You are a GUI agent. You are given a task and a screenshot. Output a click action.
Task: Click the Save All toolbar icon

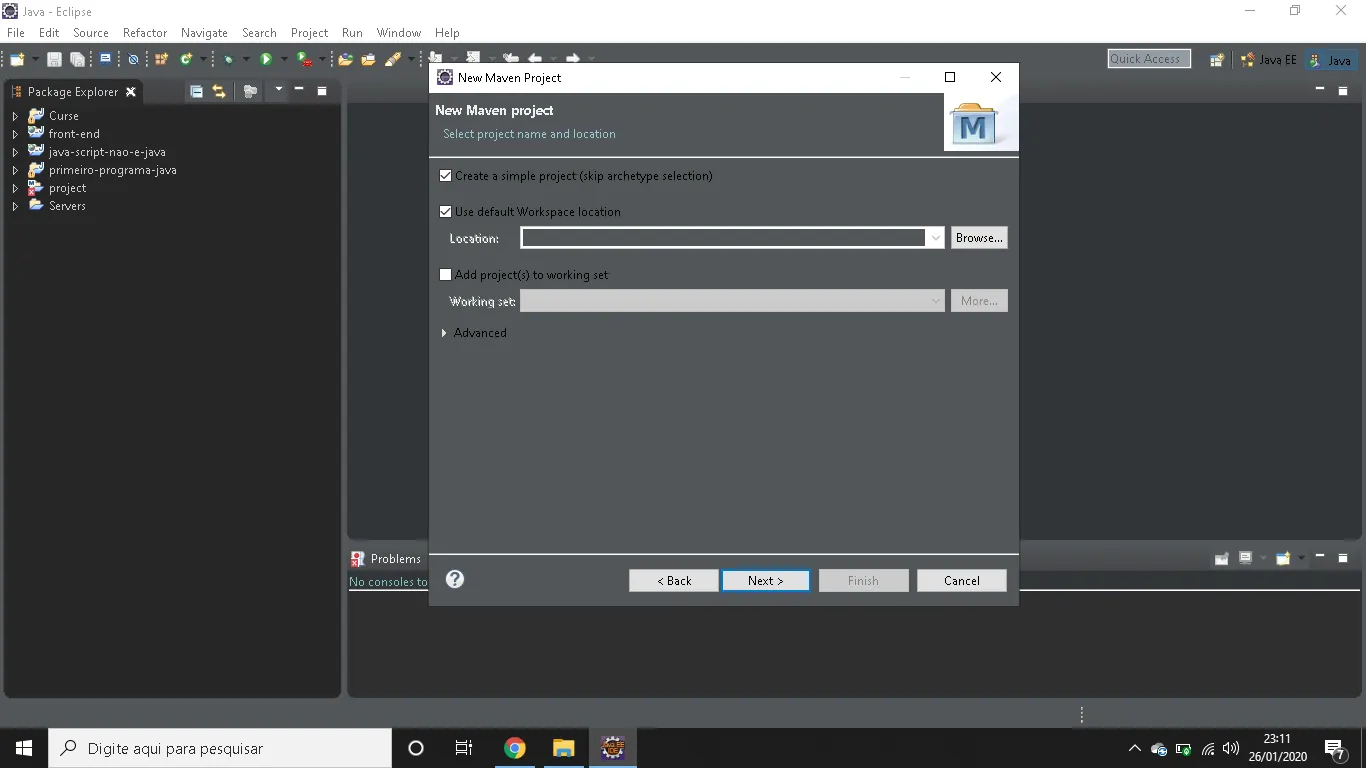(x=77, y=60)
